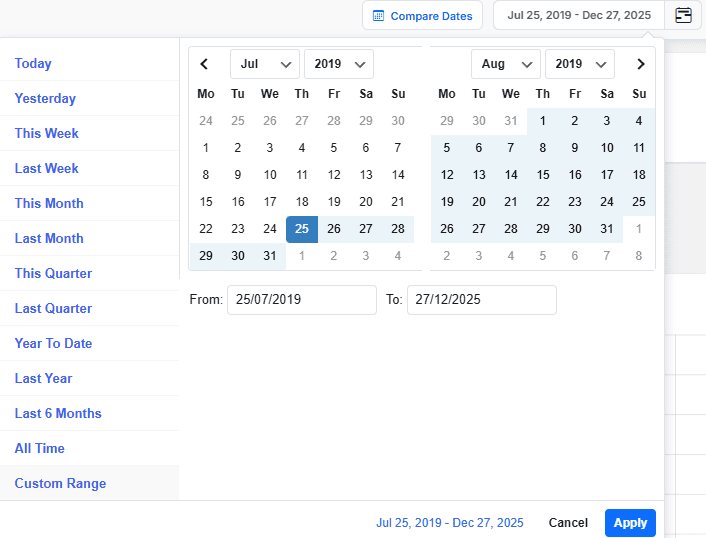
Task: Select All Time range
Action: 90,448
